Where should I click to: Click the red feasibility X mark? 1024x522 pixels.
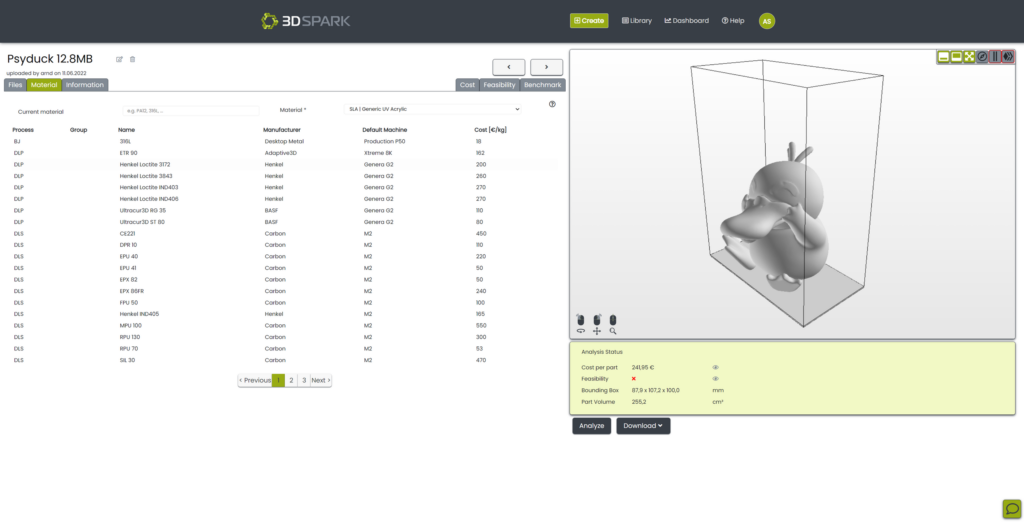(633, 379)
